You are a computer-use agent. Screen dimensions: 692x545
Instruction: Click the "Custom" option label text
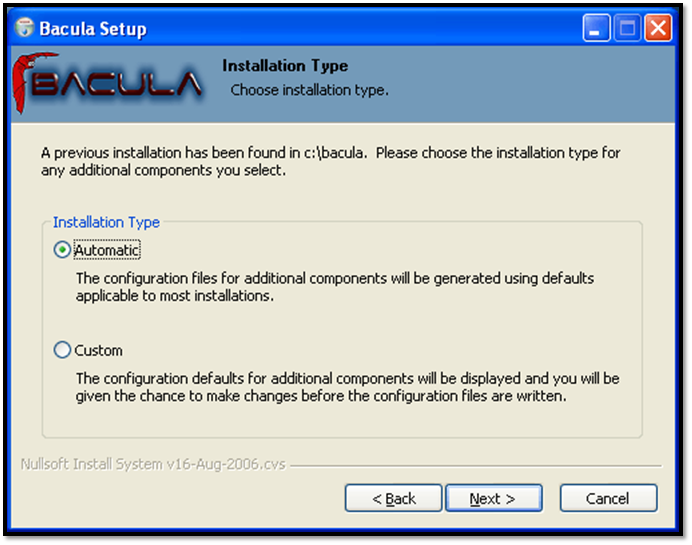(99, 350)
